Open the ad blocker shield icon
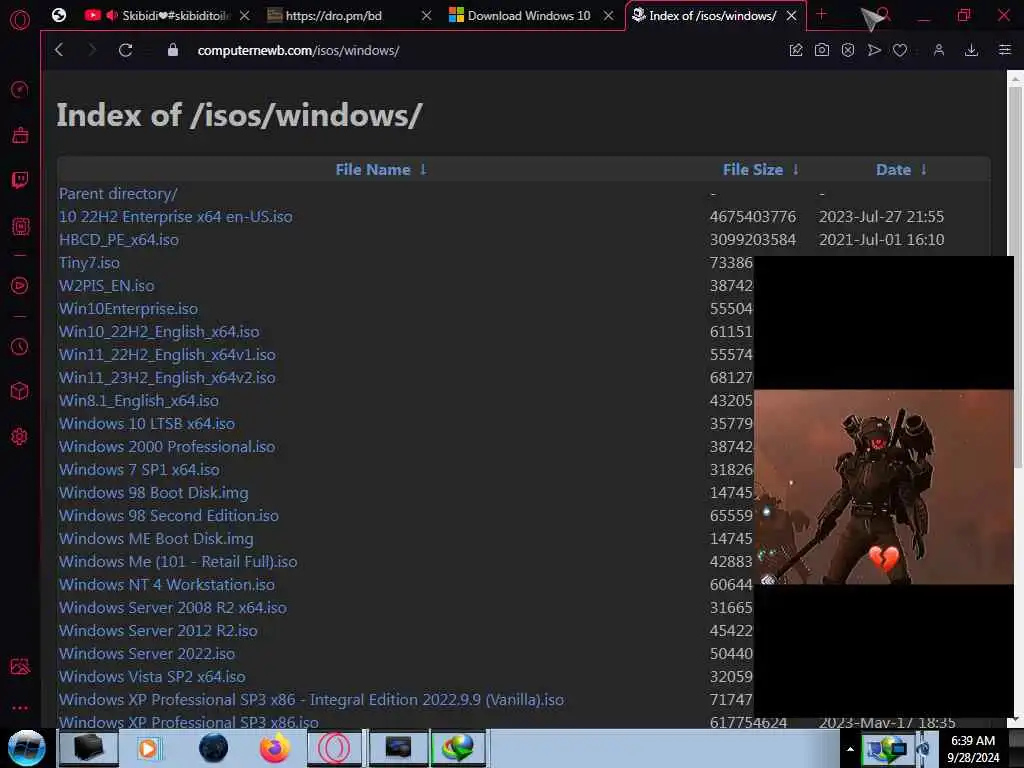1024x768 pixels. tap(848, 50)
